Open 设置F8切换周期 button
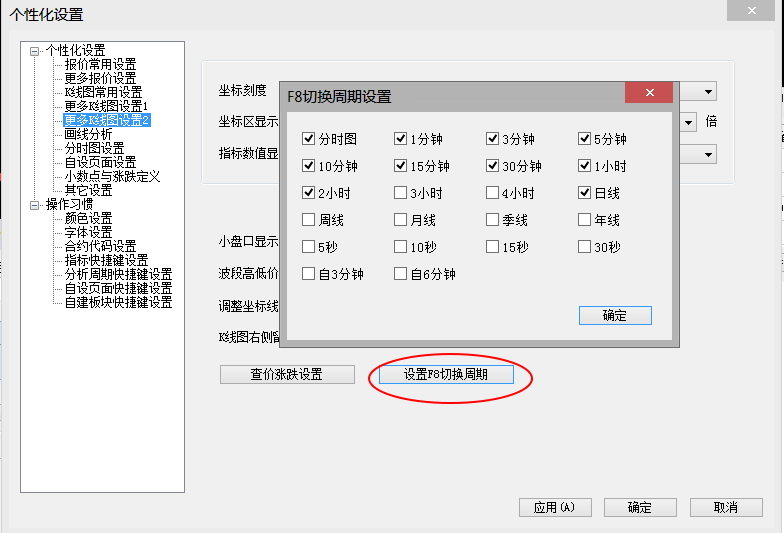This screenshot has height=533, width=784. (446, 374)
